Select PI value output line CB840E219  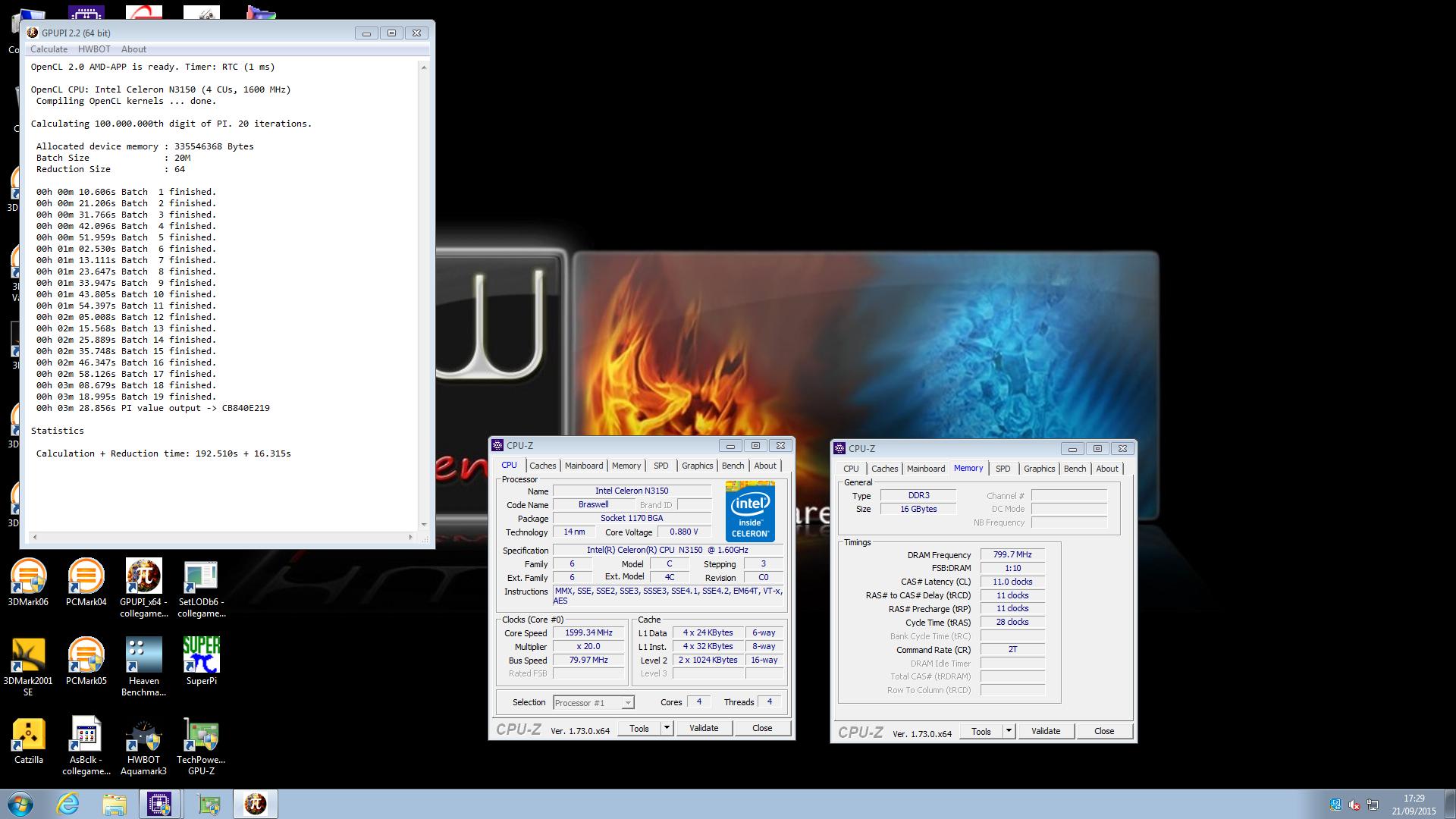153,408
